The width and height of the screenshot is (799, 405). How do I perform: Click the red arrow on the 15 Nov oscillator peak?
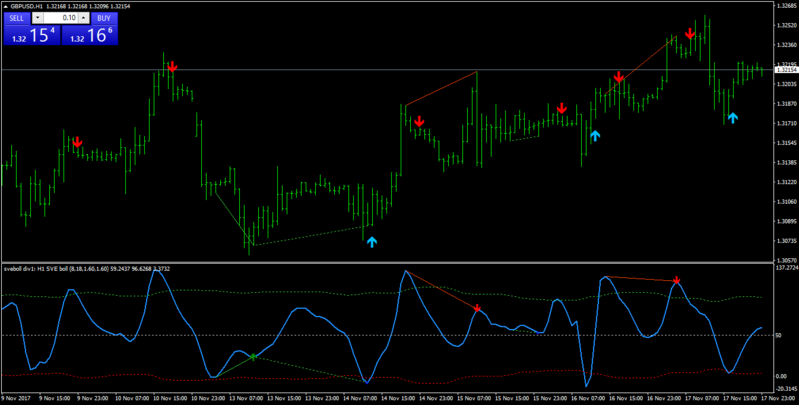click(477, 308)
